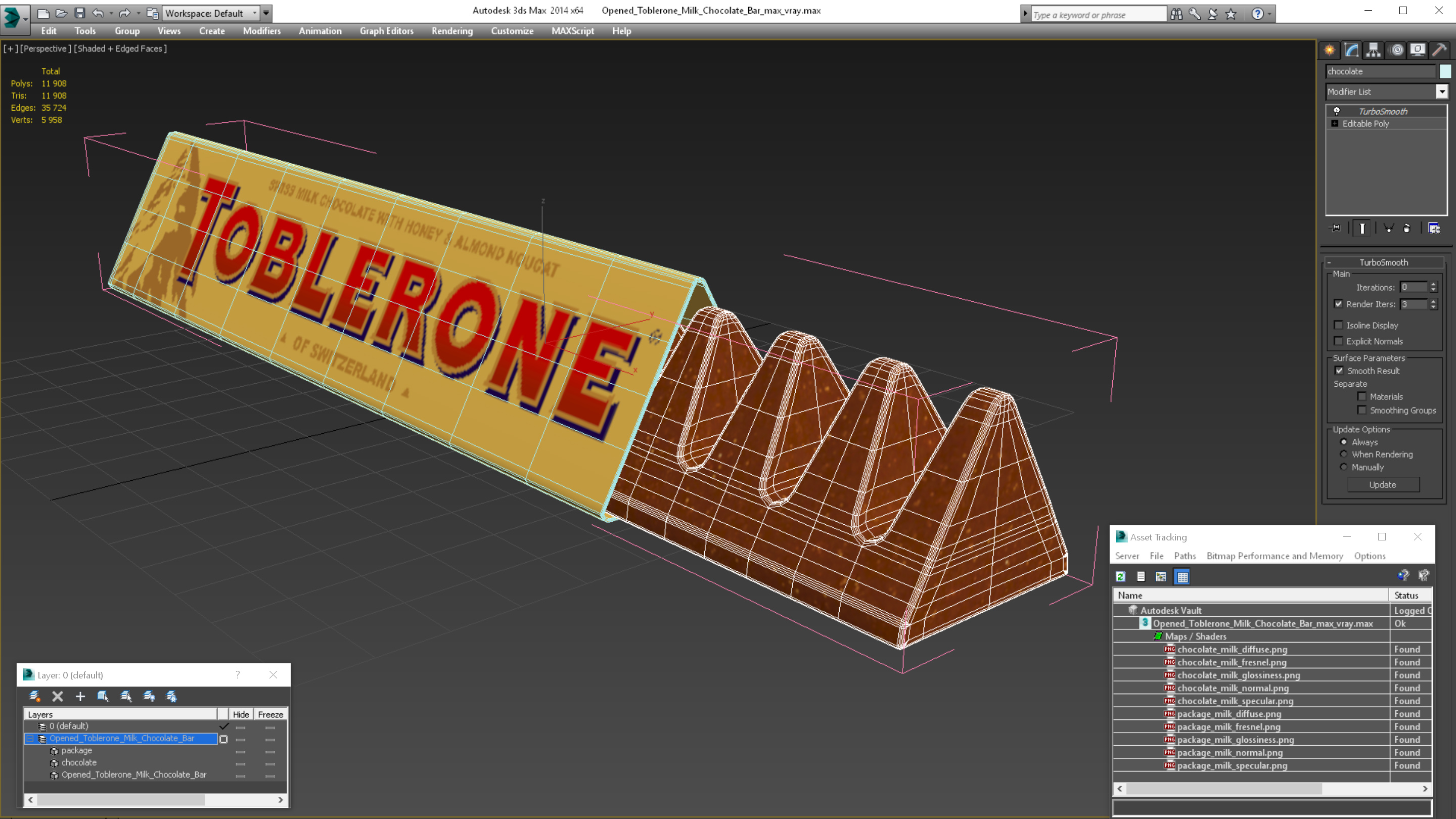
Task: Open the Motion command panel tab
Action: [x=1396, y=50]
